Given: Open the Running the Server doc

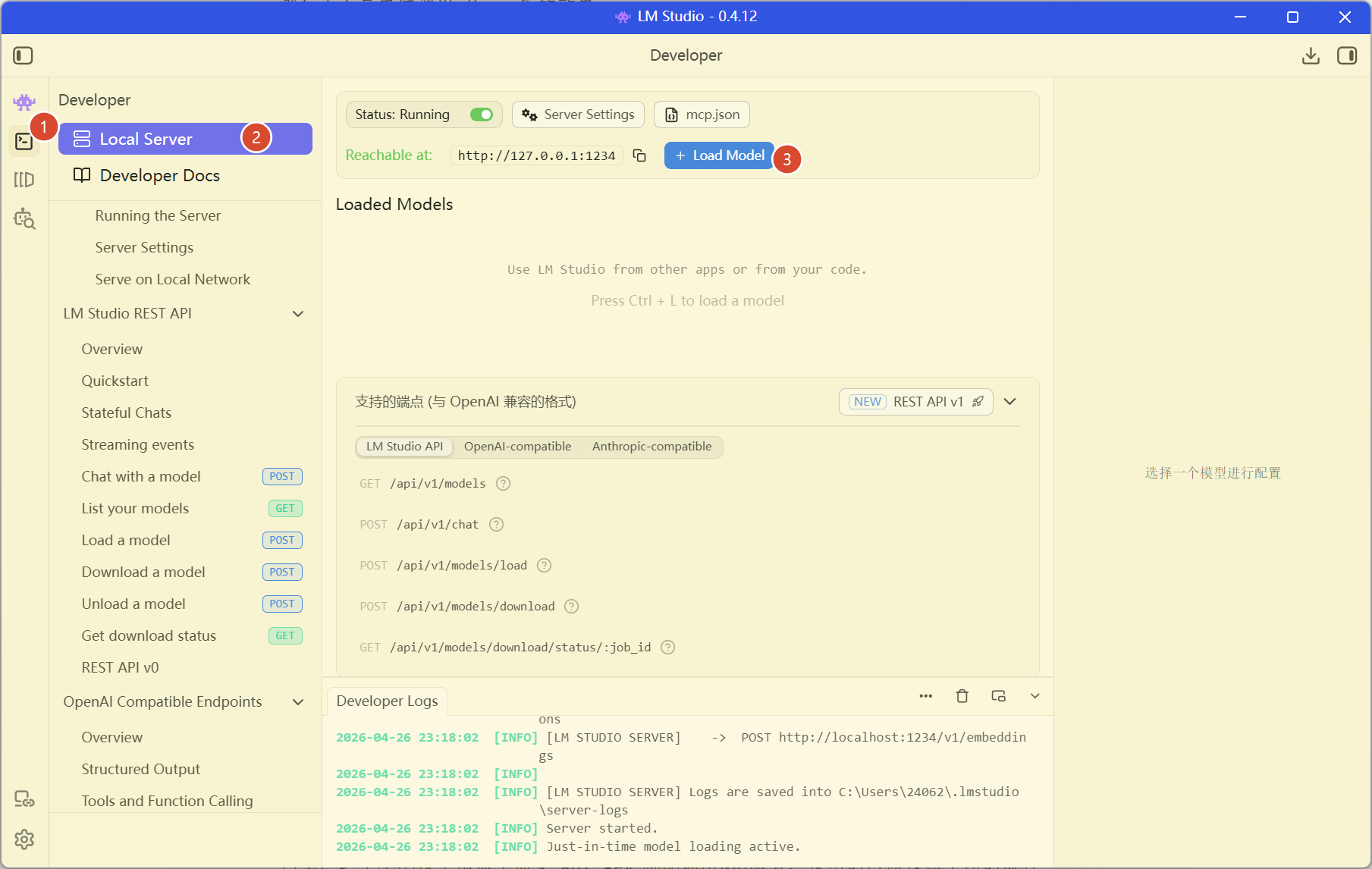Looking at the screenshot, I should [158, 216].
